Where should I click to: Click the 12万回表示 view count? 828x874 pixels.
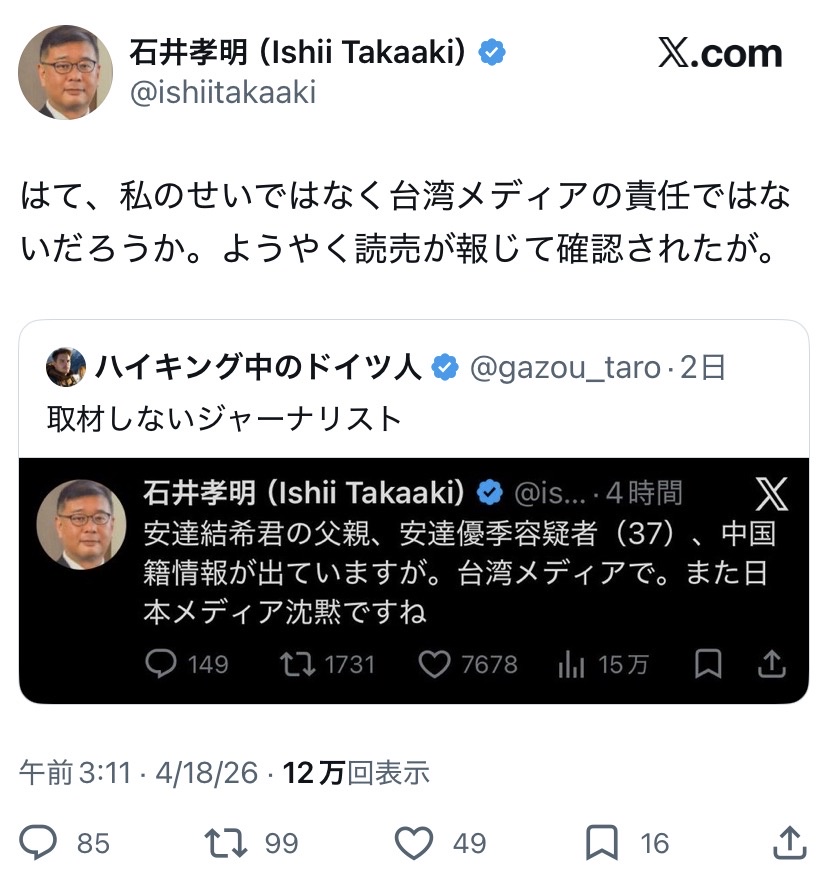(x=356, y=773)
